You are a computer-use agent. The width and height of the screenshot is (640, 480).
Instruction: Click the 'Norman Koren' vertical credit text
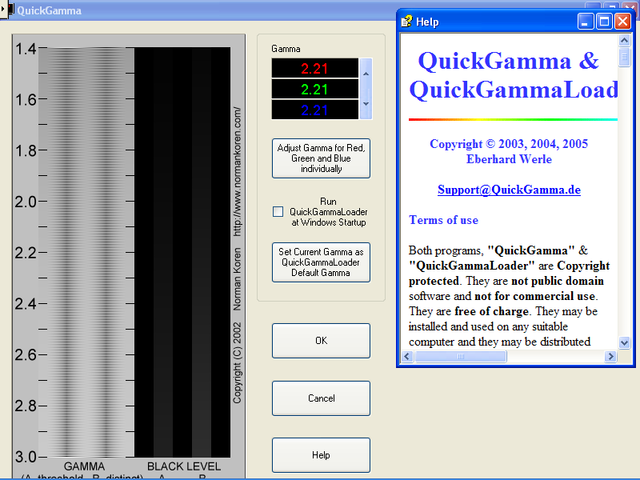coord(237,279)
